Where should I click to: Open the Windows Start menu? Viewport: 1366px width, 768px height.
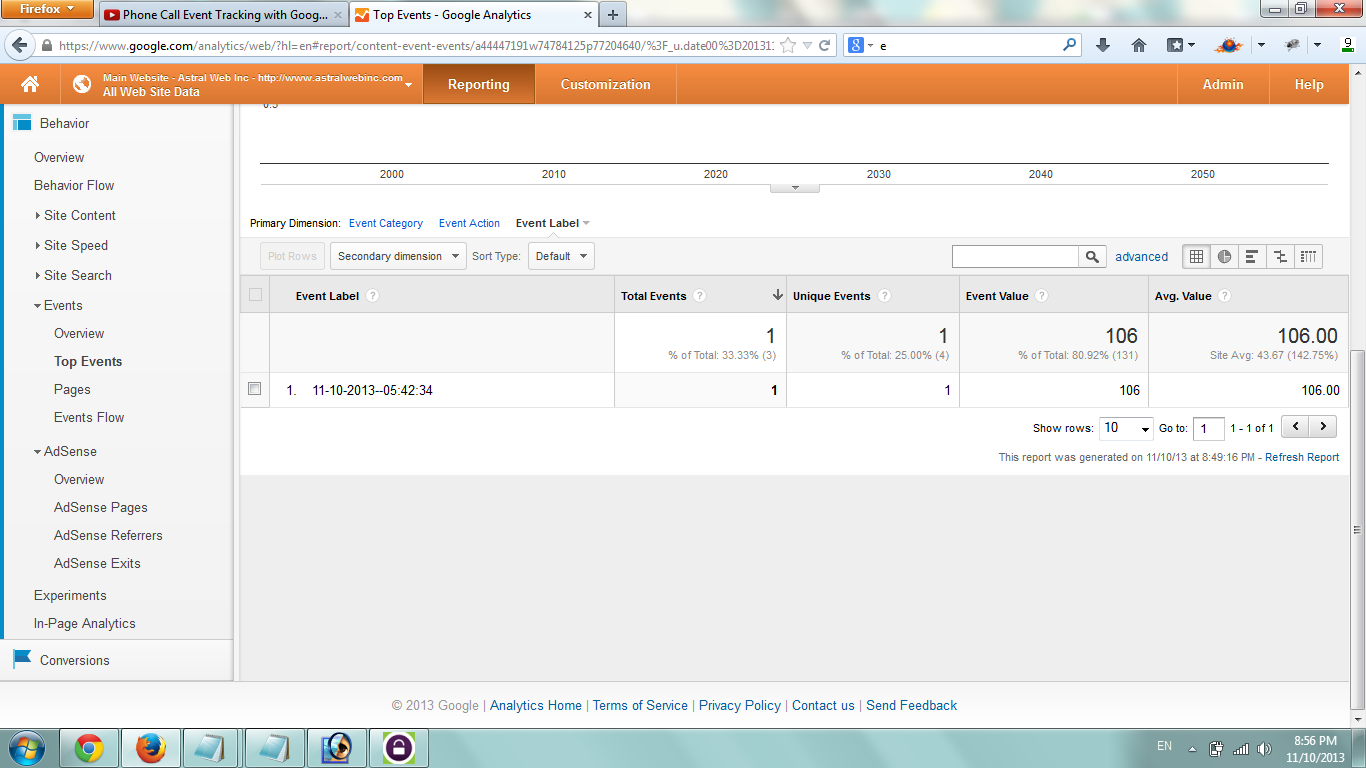[26, 747]
